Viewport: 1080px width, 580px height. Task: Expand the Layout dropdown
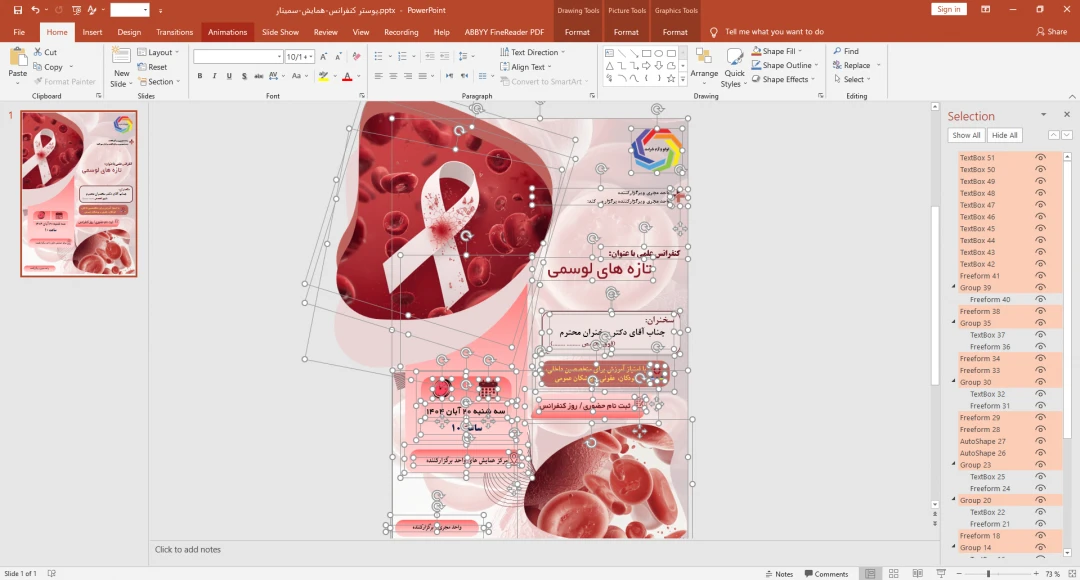tap(158, 52)
